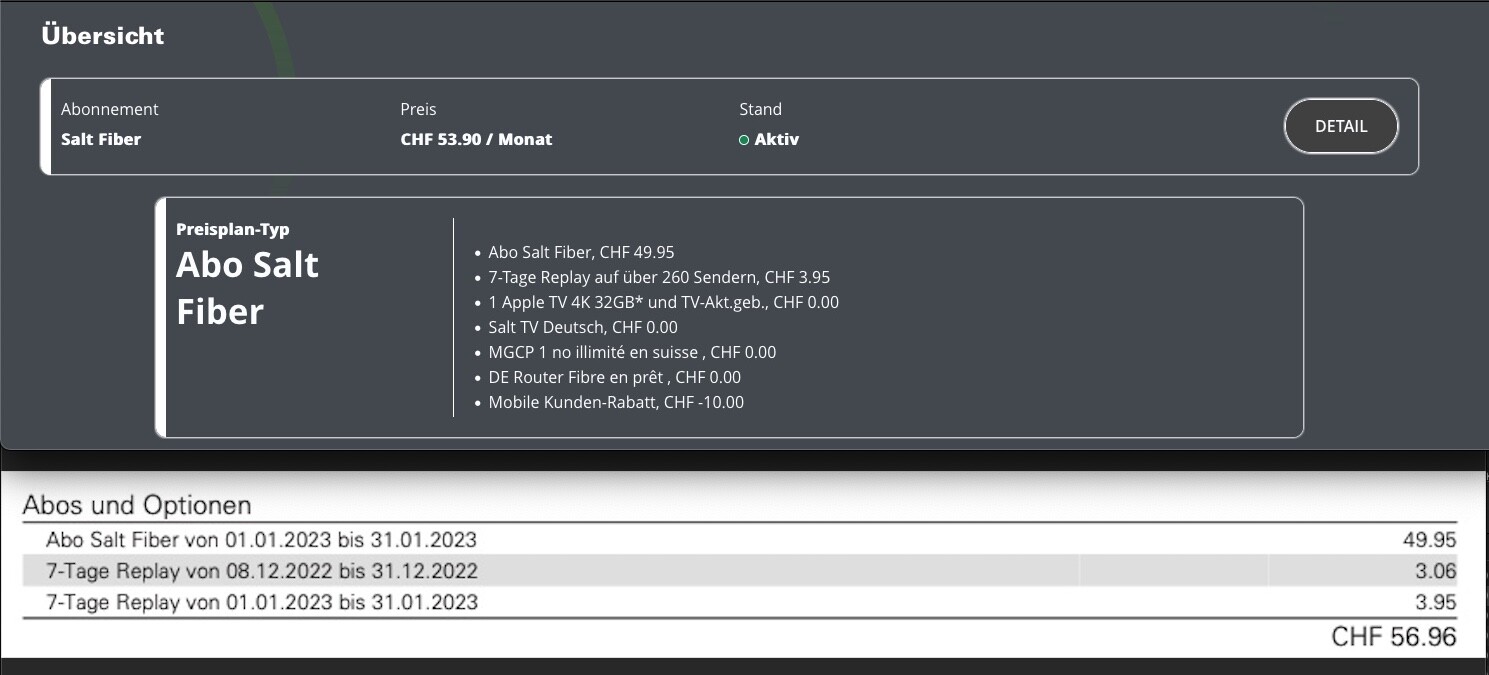The height and width of the screenshot is (675, 1489).
Task: Select the Abo Salt Fiber January 2023 invoice row
Action: tap(261, 540)
